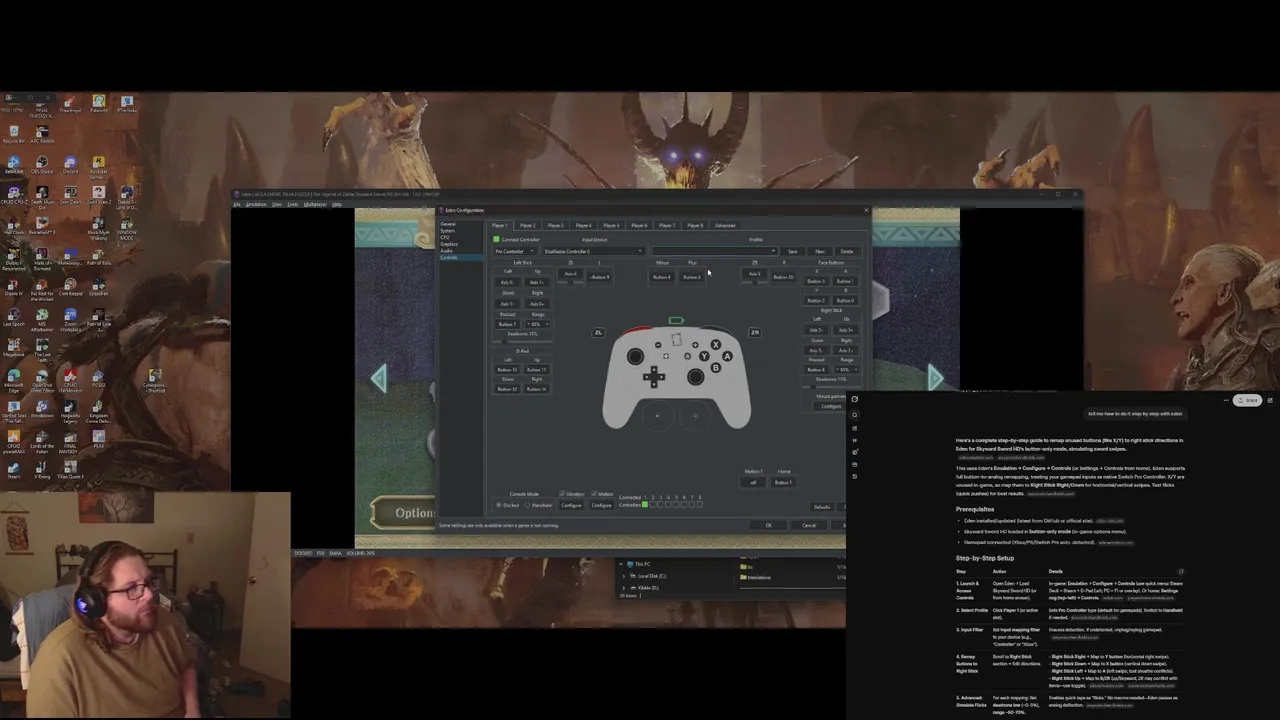Click Configure button under Vibration

[571, 505]
